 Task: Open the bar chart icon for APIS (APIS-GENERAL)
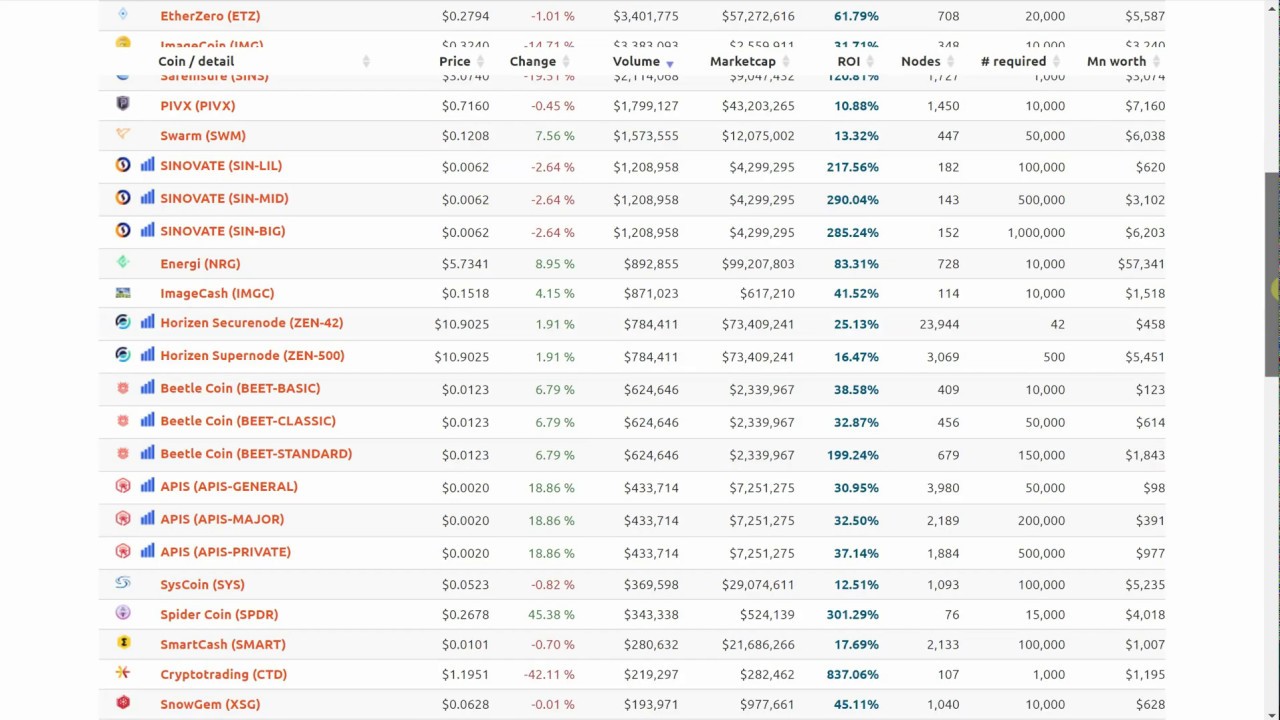click(x=147, y=485)
